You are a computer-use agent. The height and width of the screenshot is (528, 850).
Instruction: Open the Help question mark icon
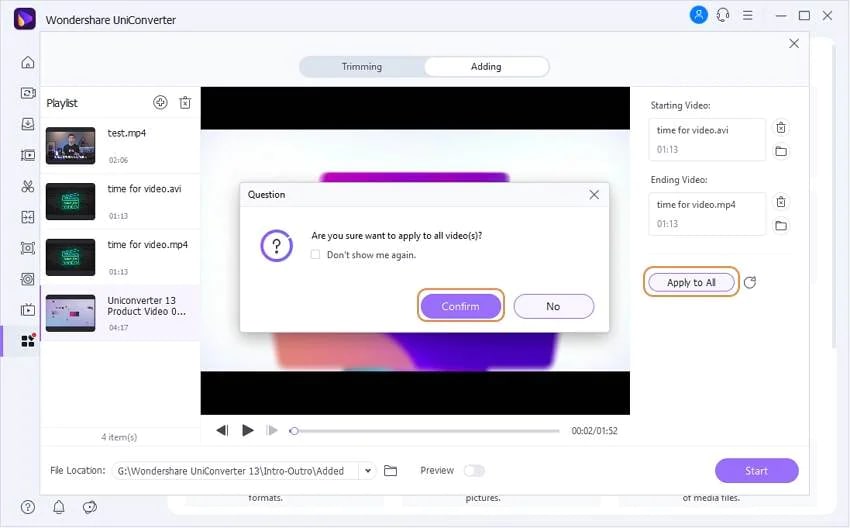pos(28,507)
